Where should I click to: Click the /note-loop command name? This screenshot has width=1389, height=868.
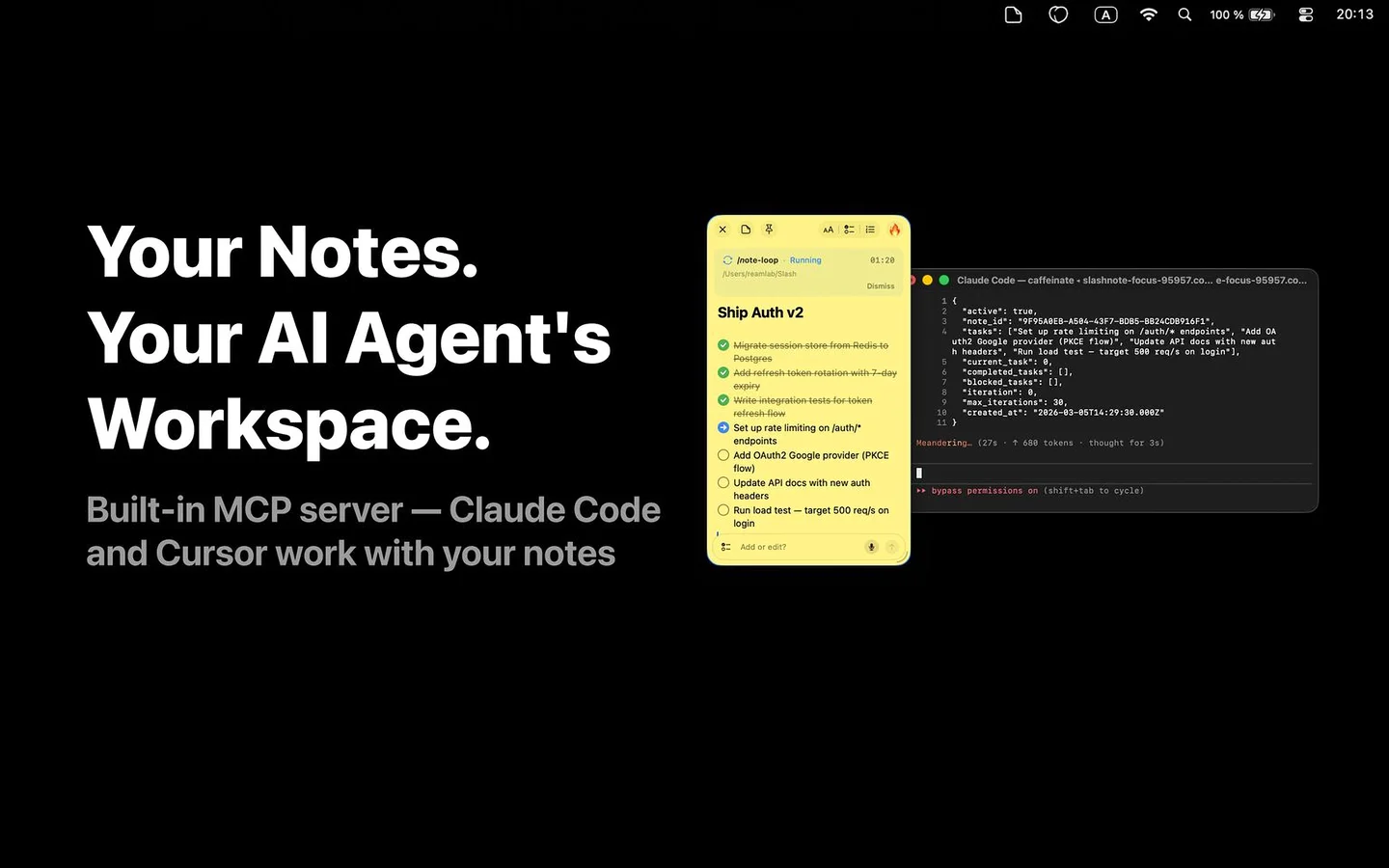[757, 260]
